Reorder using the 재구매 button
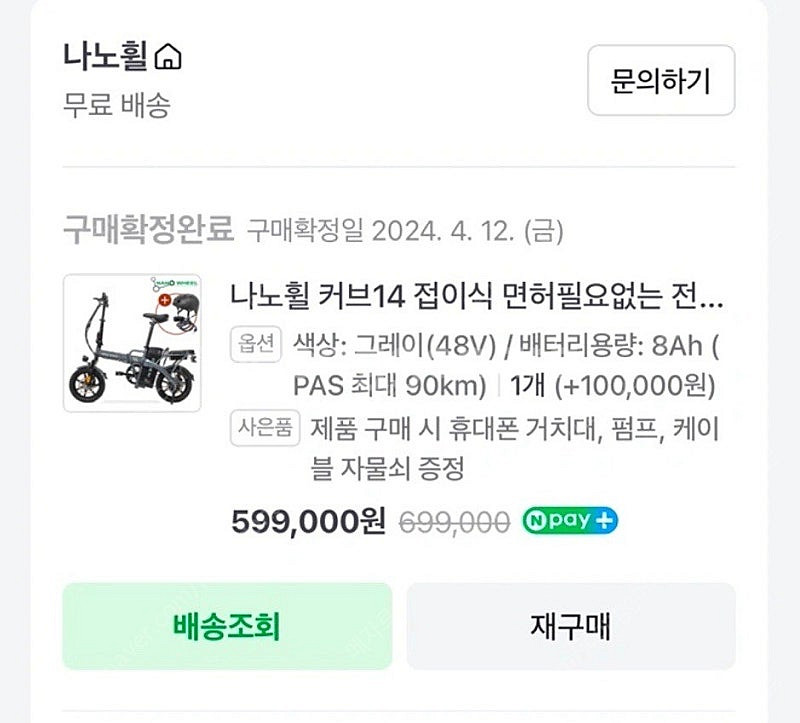 [570, 626]
